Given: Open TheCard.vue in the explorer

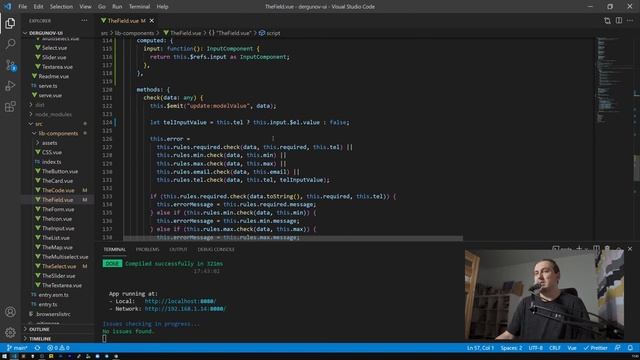Looking at the screenshot, I should [58, 181].
